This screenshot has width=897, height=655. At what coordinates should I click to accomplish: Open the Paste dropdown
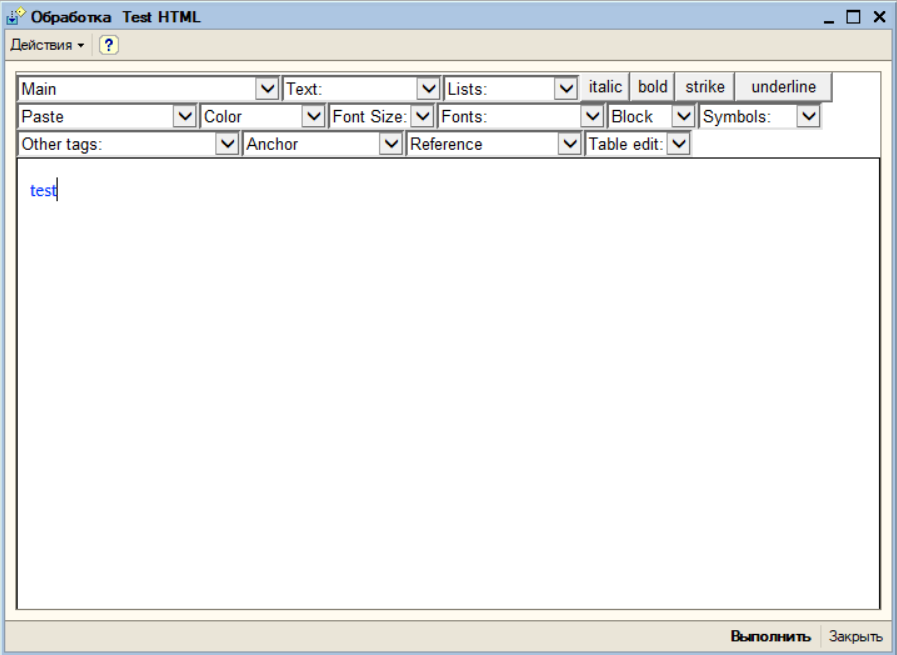108,116
